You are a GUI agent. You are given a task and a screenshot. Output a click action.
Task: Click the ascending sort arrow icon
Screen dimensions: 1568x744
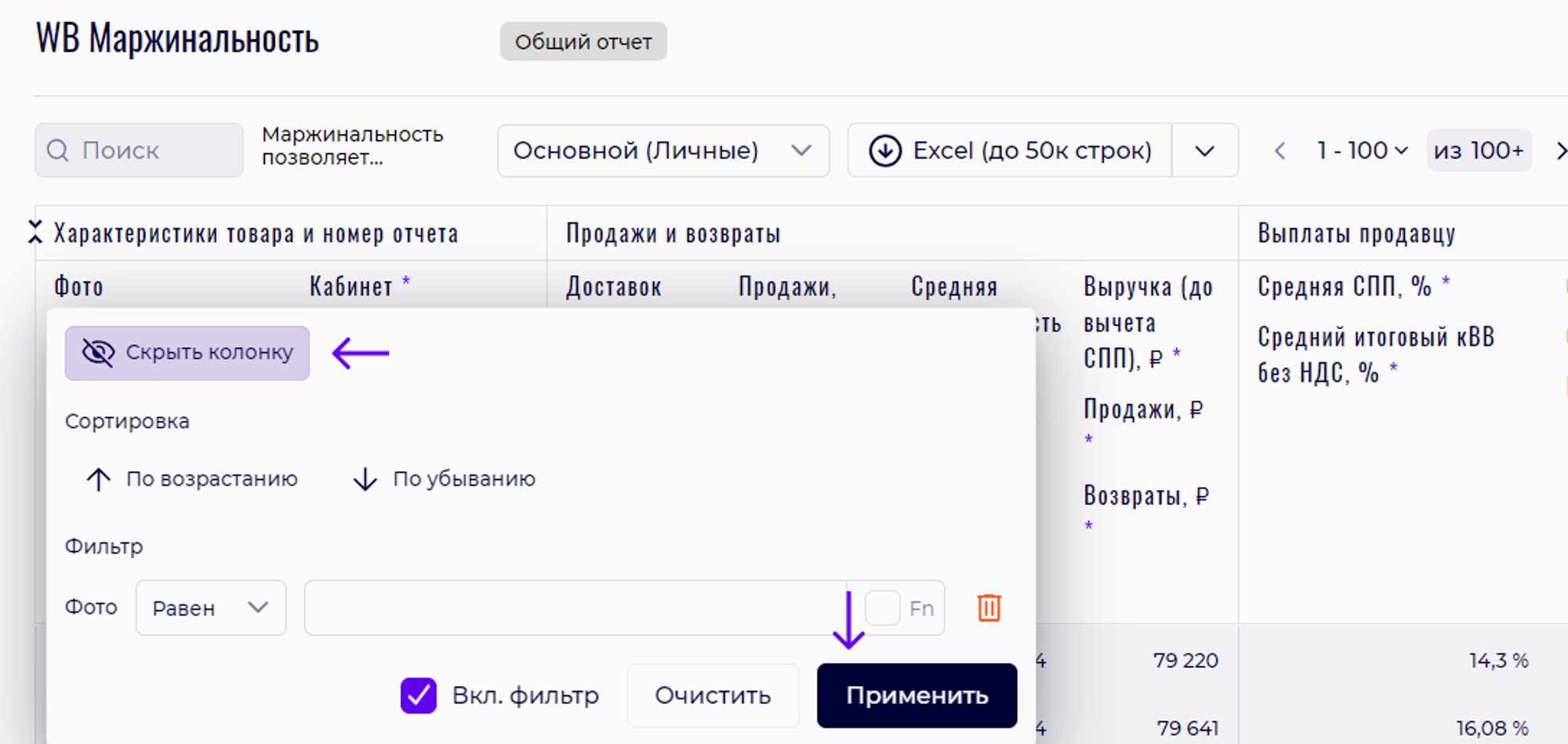pos(99,479)
